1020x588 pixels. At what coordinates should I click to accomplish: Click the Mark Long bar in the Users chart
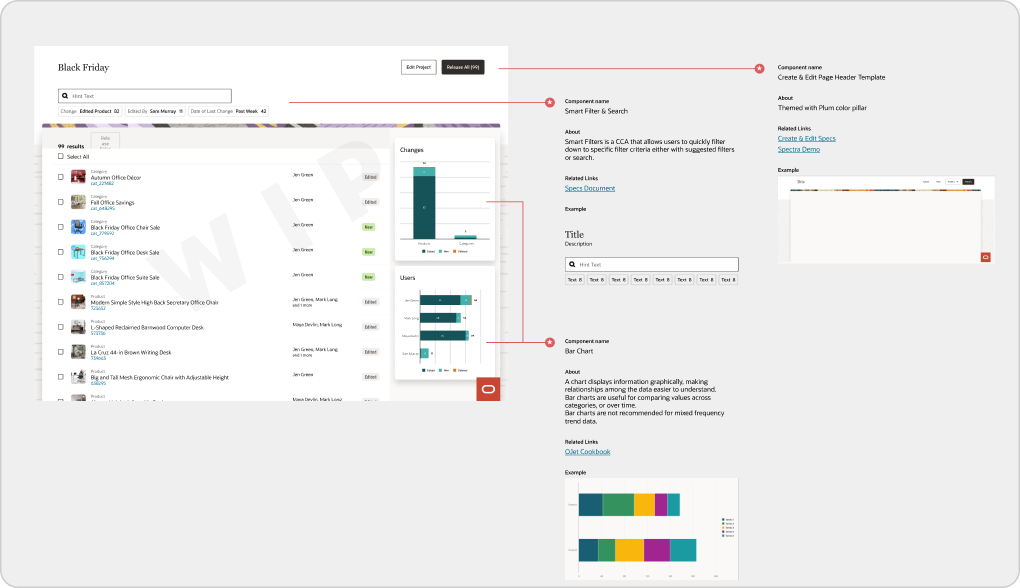click(x=440, y=317)
